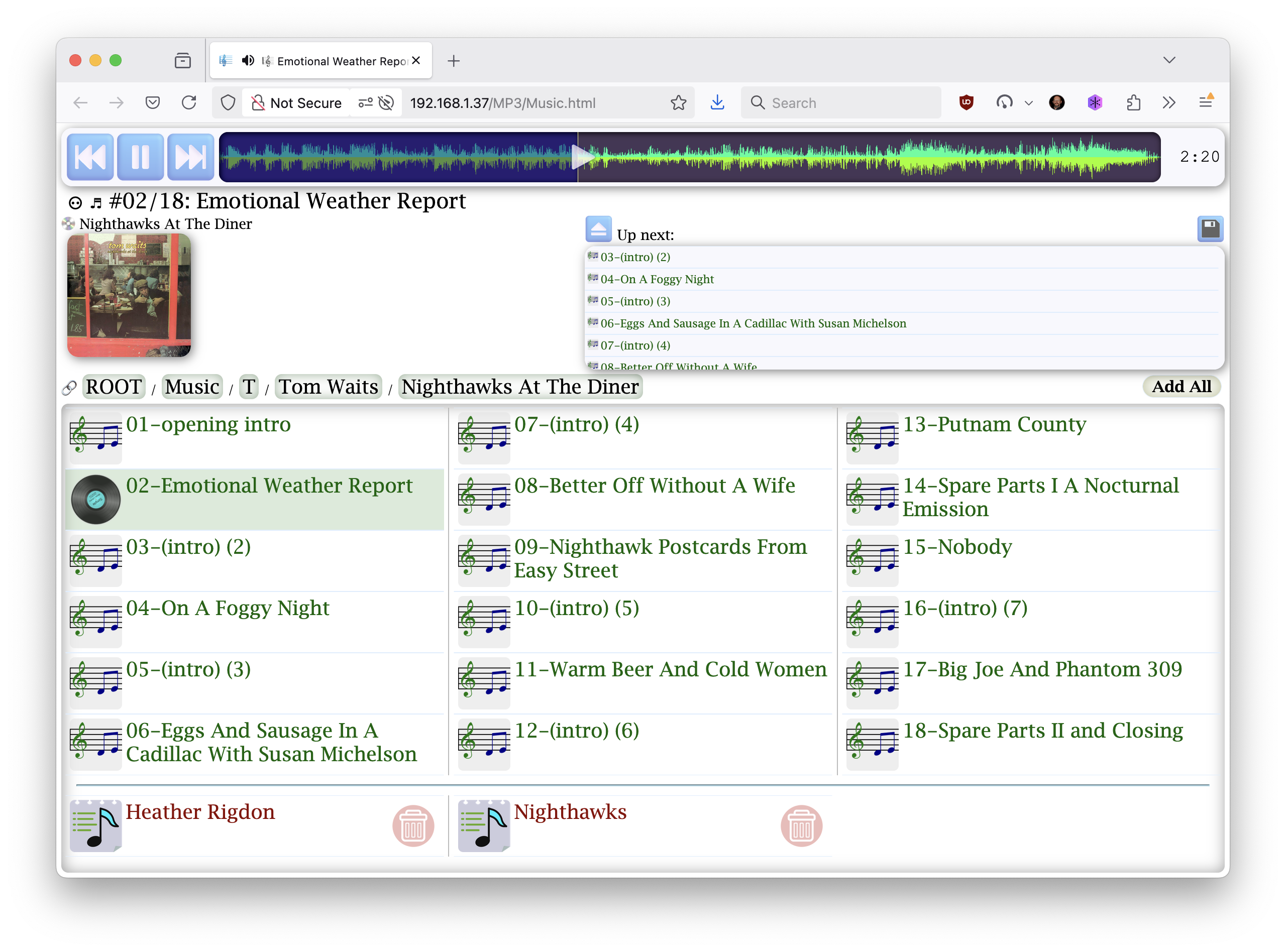Click music icon for 04-On A Foggy Night
This screenshot has height=952, width=1286.
click(x=95, y=622)
